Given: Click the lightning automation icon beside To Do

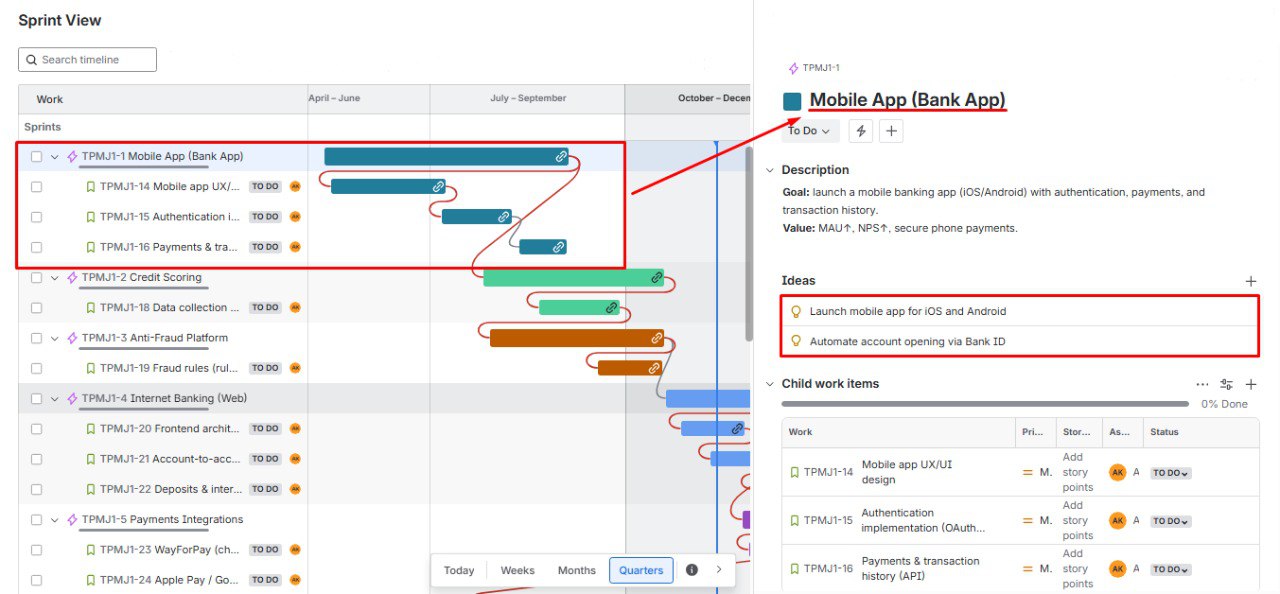Looking at the screenshot, I should pos(861,131).
